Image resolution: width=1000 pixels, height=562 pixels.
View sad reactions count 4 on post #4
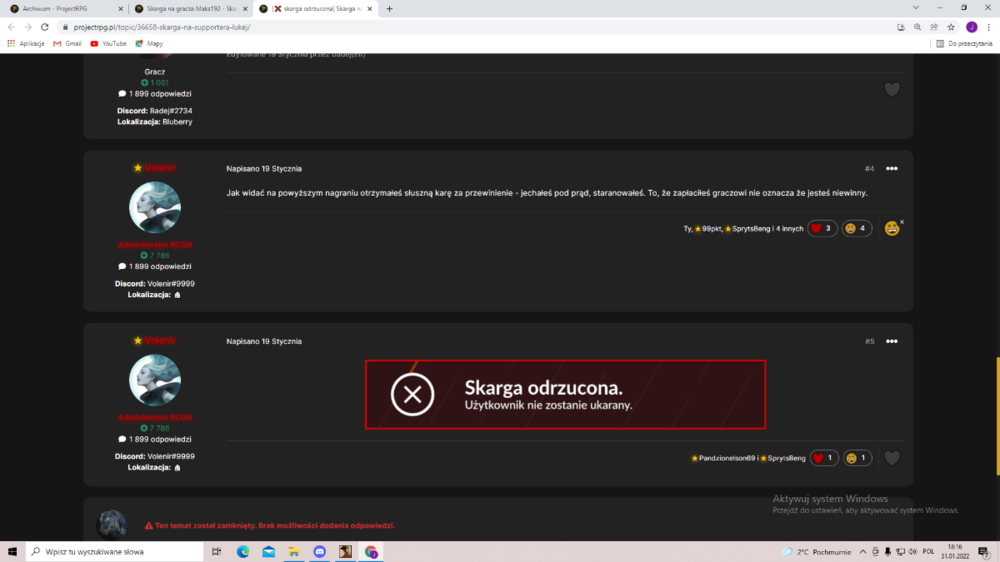(856, 228)
